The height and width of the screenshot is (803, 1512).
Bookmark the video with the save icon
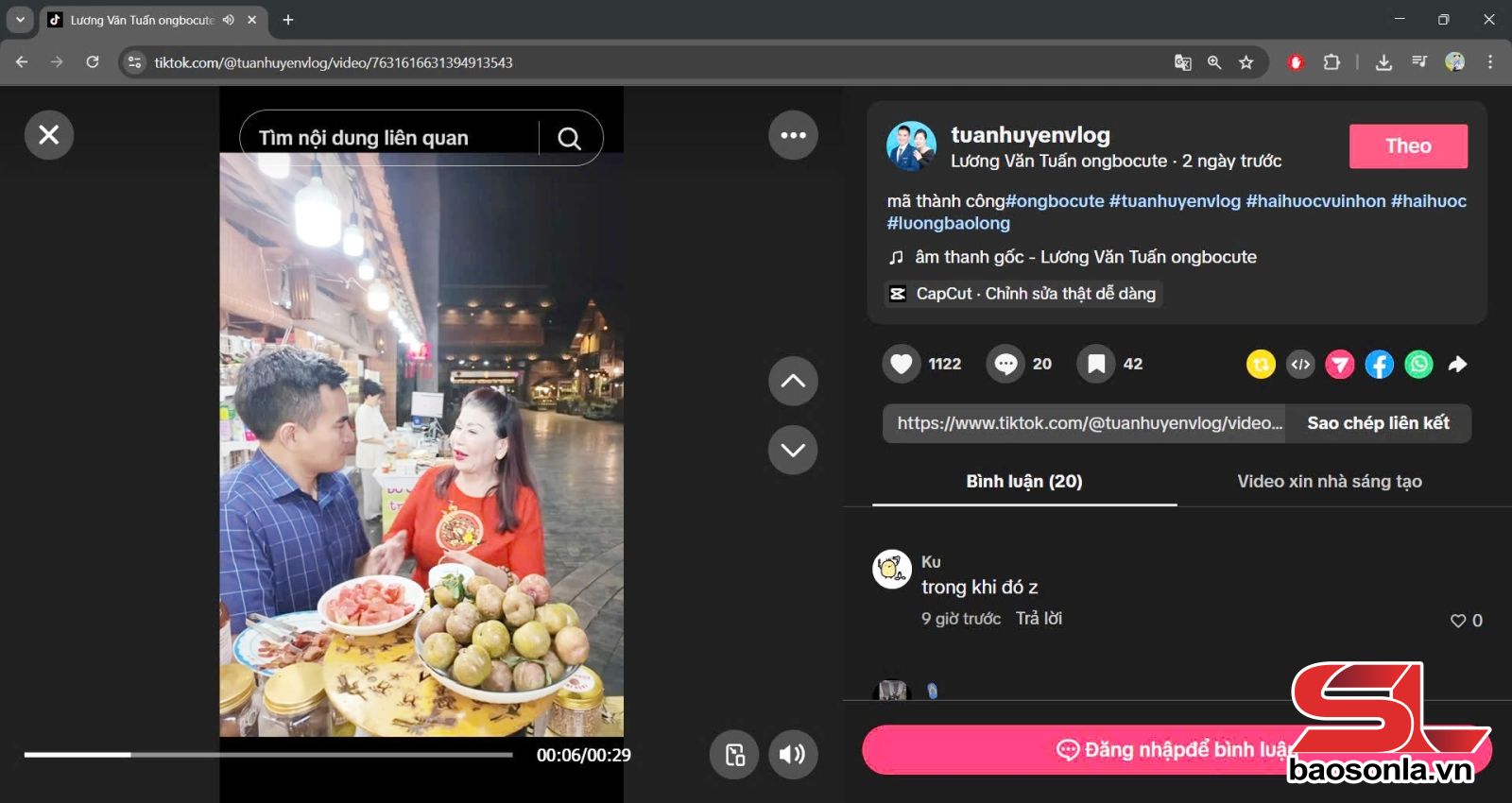[x=1096, y=364]
